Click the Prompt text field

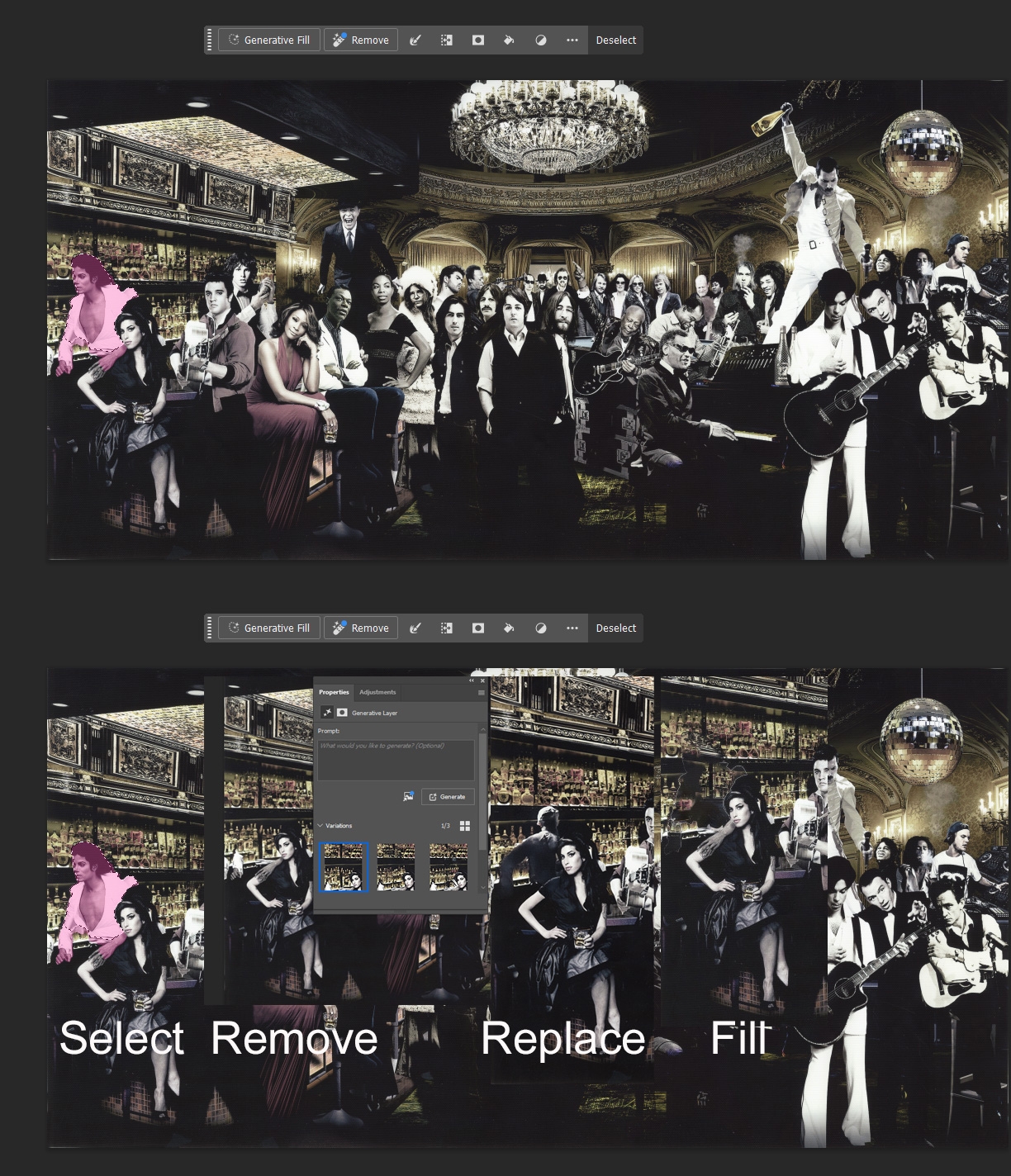point(396,760)
